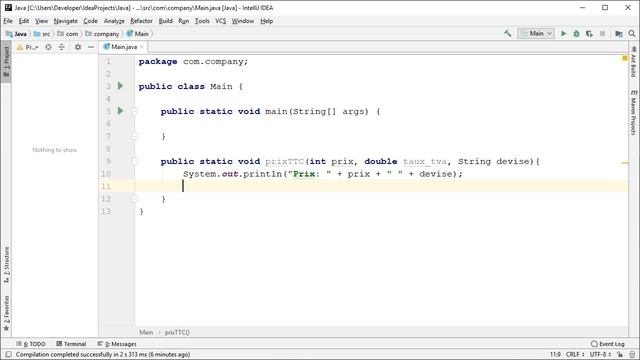Open the Structure tool window side tab

pyautogui.click(x=6, y=265)
